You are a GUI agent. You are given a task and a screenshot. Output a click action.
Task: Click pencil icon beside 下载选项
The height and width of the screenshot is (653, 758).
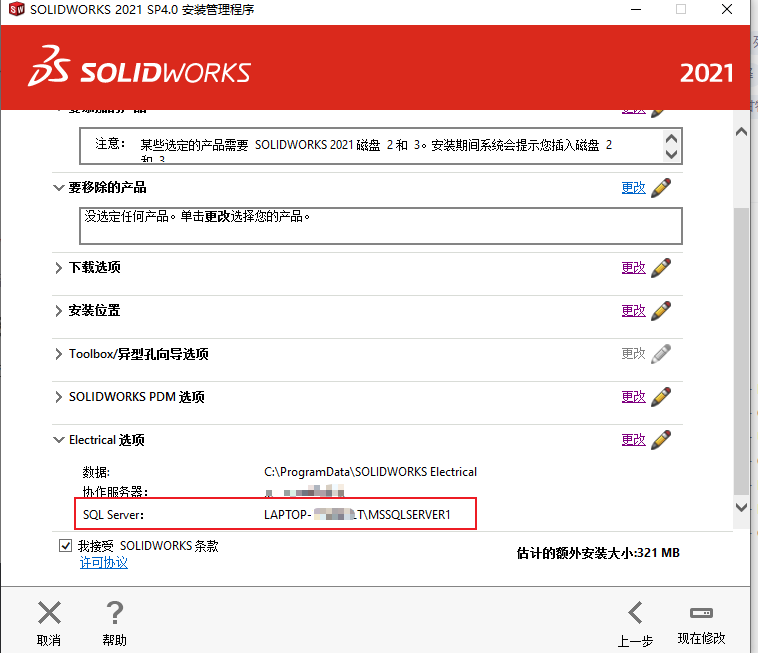[661, 267]
